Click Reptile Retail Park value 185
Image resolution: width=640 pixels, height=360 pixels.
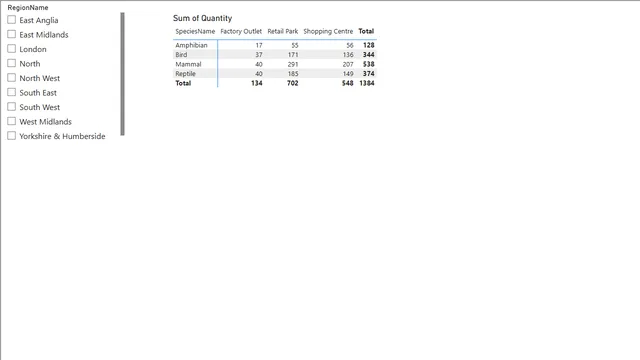click(x=293, y=73)
